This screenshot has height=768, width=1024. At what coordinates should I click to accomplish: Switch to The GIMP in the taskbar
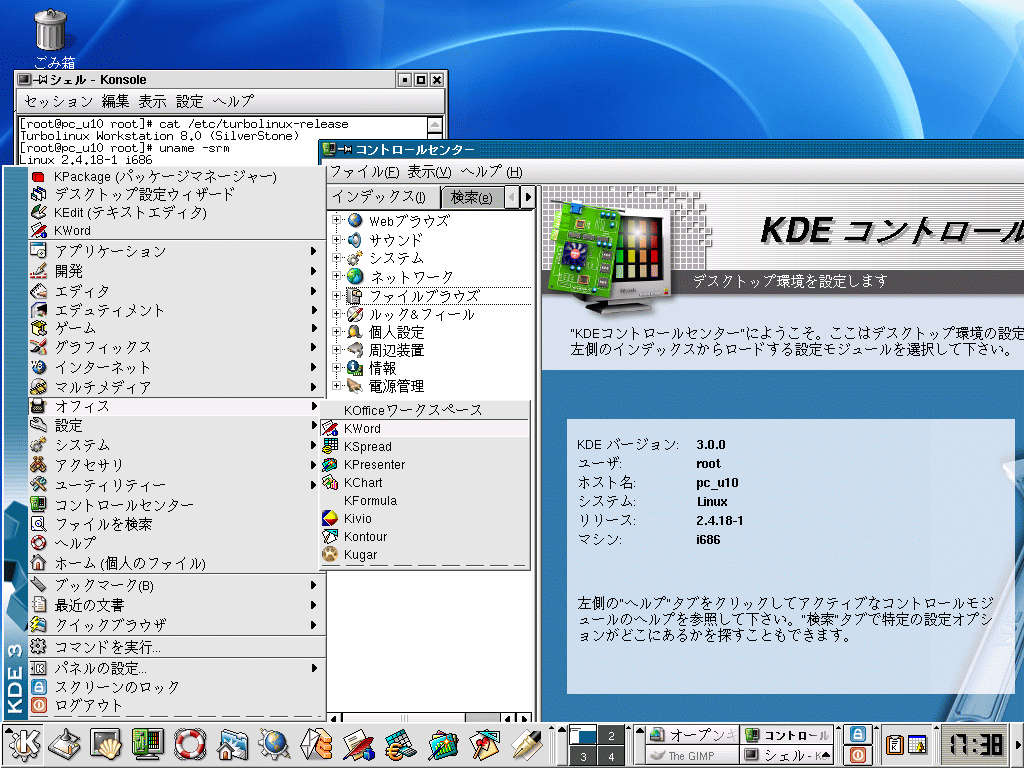pos(694,755)
